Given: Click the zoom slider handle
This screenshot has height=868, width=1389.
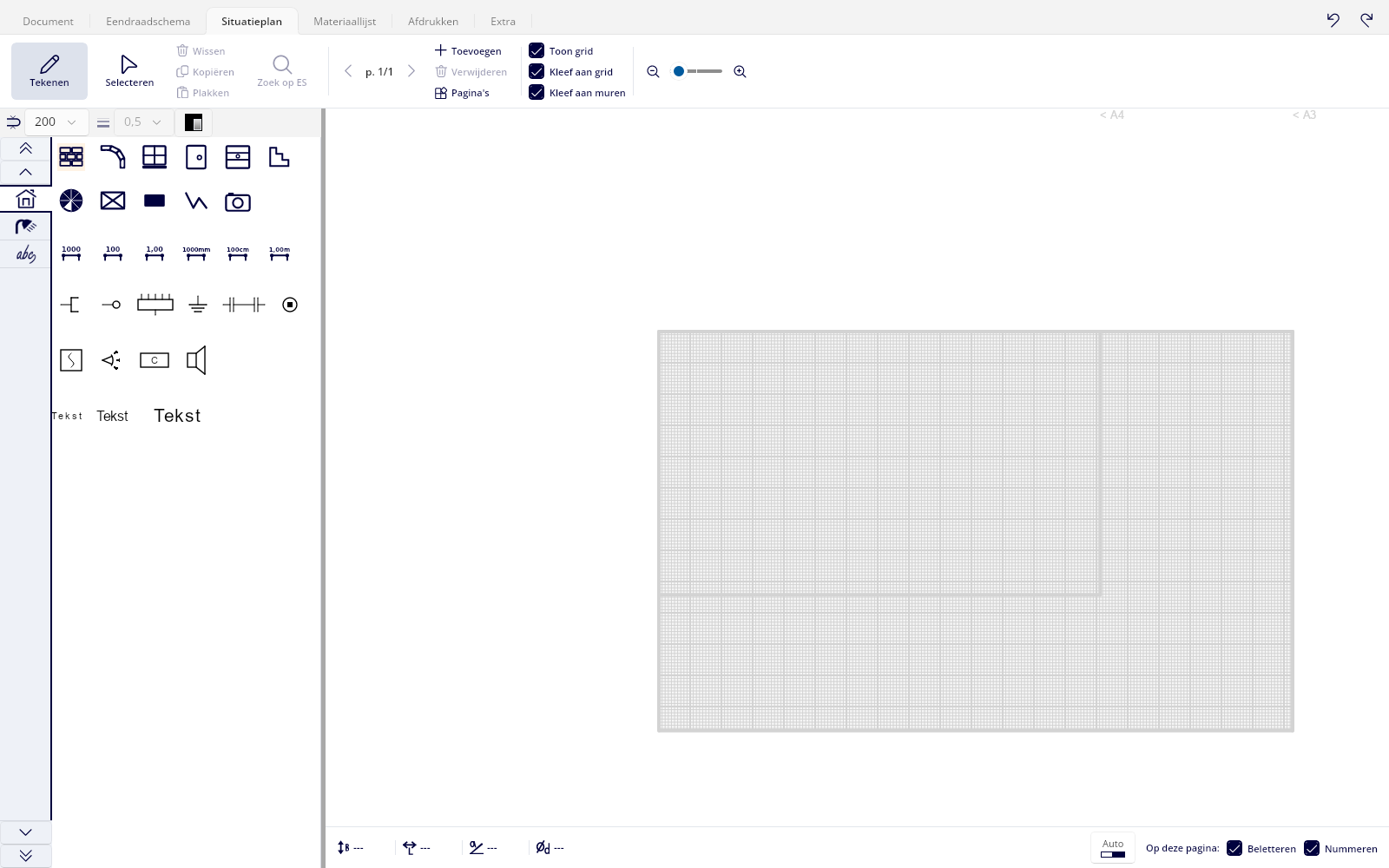Looking at the screenshot, I should 679,71.
